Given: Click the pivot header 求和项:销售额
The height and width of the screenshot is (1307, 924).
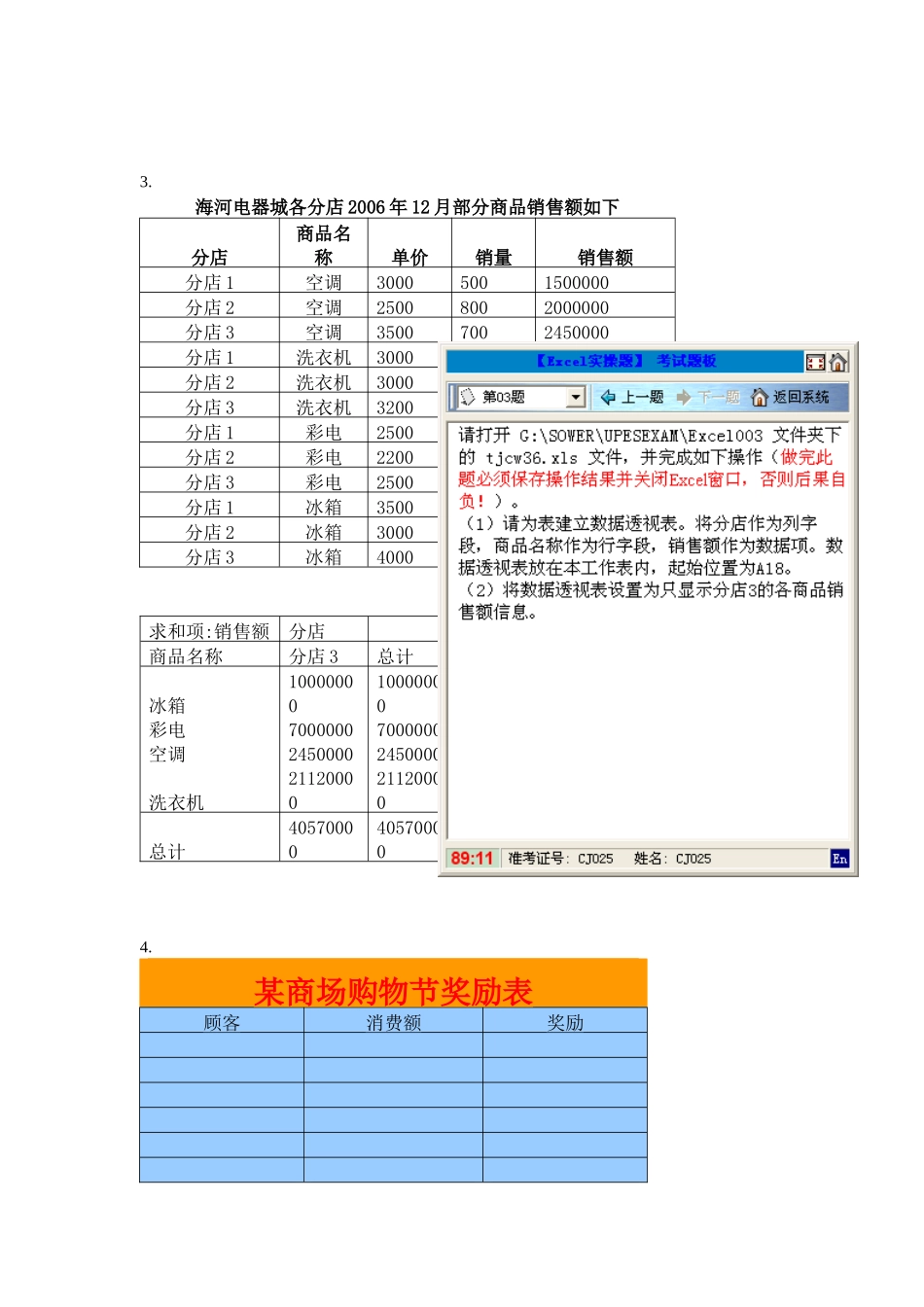Looking at the screenshot, I should [209, 631].
